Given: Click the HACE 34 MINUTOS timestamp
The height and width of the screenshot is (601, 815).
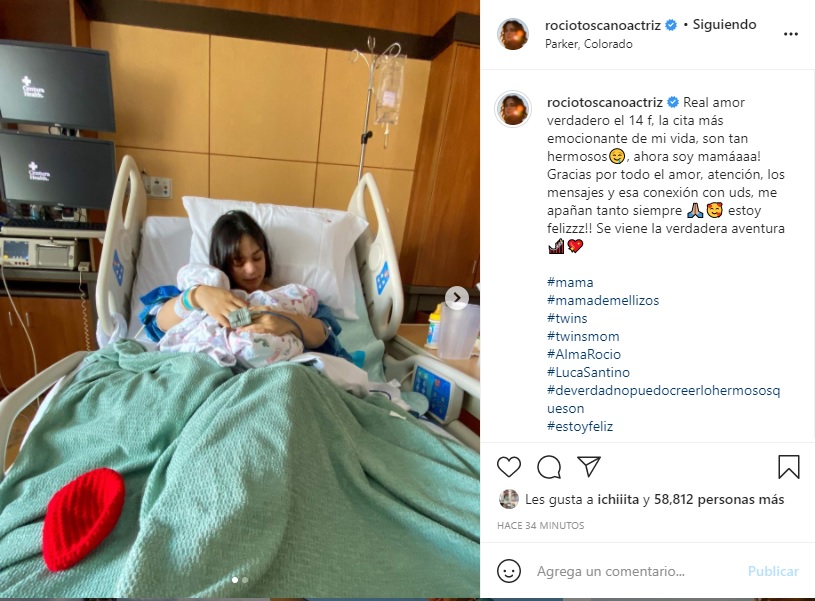Looking at the screenshot, I should click(541, 526).
